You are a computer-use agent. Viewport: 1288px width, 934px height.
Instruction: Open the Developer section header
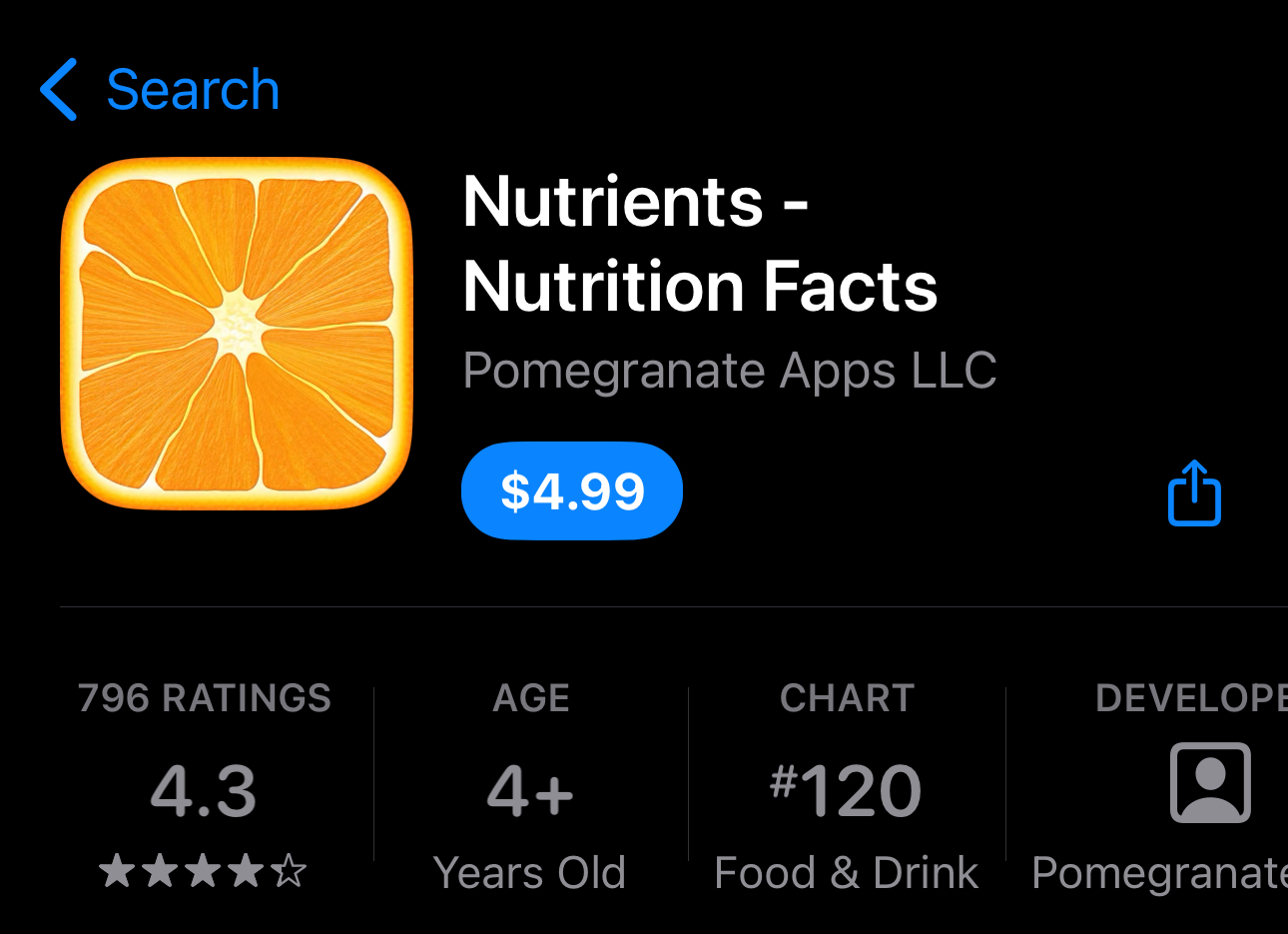coord(1191,698)
